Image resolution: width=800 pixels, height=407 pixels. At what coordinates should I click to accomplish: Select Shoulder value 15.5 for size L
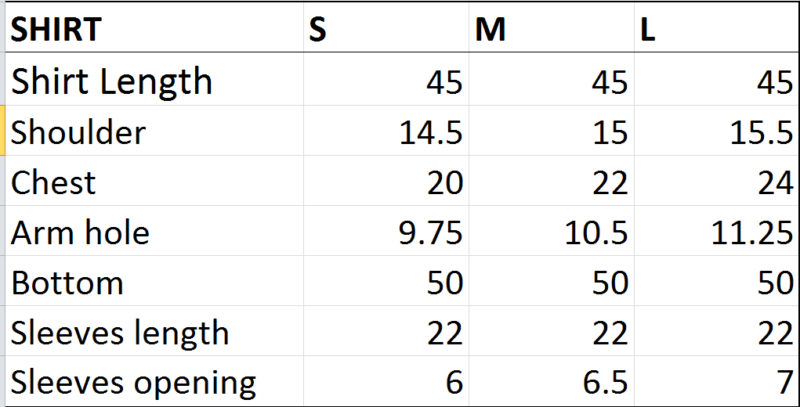[716, 131]
